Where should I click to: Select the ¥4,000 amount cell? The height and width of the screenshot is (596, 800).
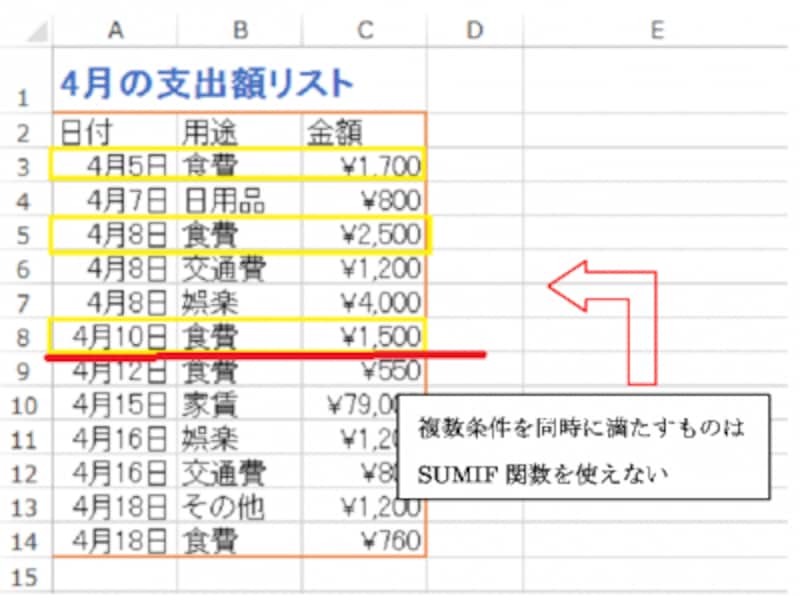point(365,302)
